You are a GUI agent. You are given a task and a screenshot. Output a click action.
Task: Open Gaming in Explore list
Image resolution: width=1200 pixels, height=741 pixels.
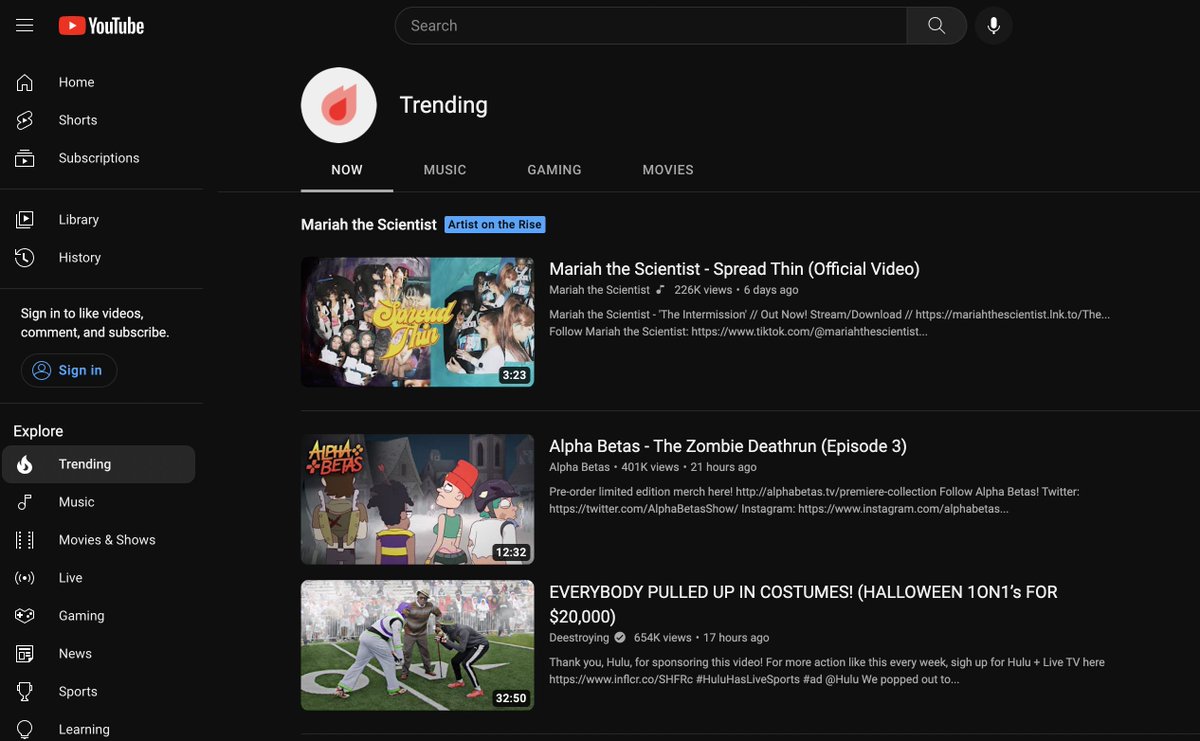tap(99, 616)
